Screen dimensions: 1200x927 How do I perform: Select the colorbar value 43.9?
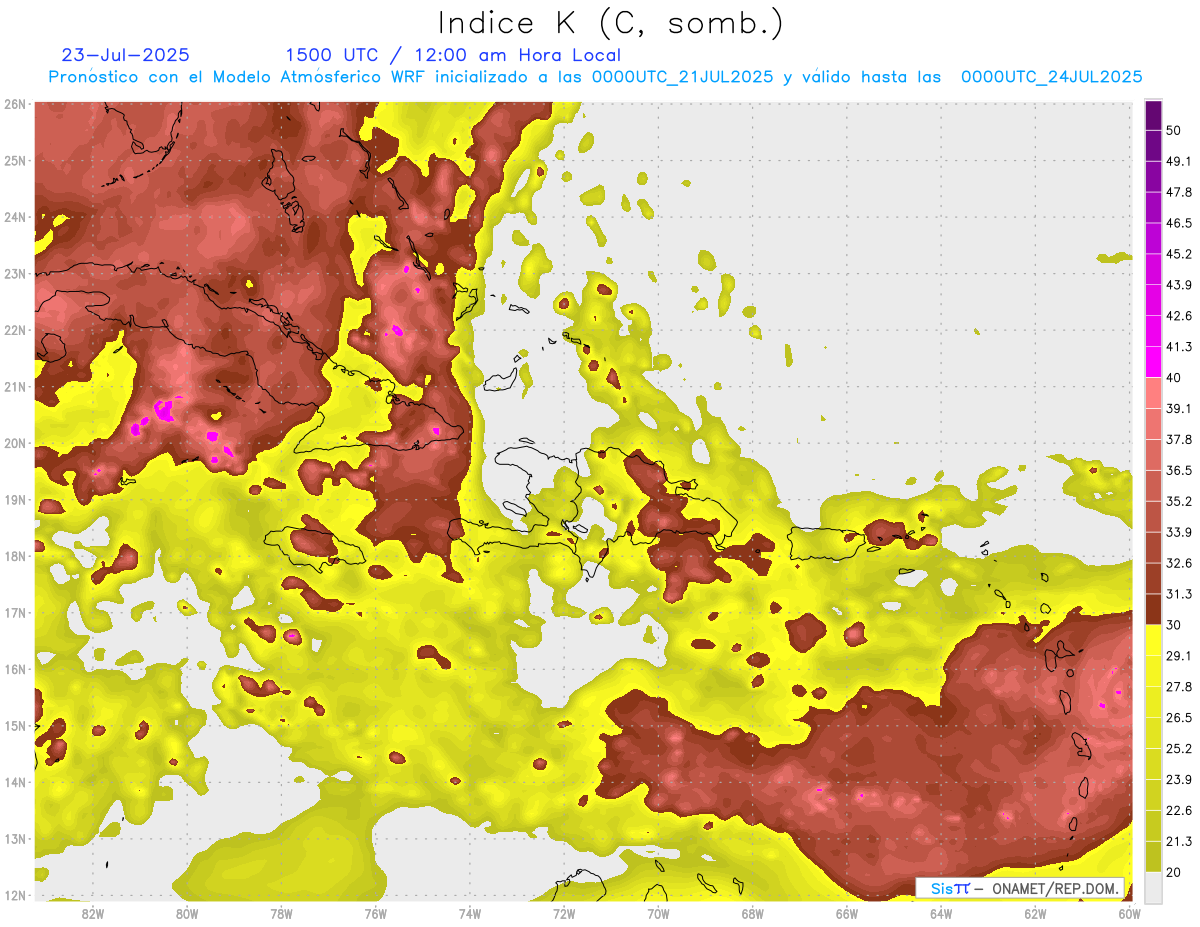[1179, 285]
